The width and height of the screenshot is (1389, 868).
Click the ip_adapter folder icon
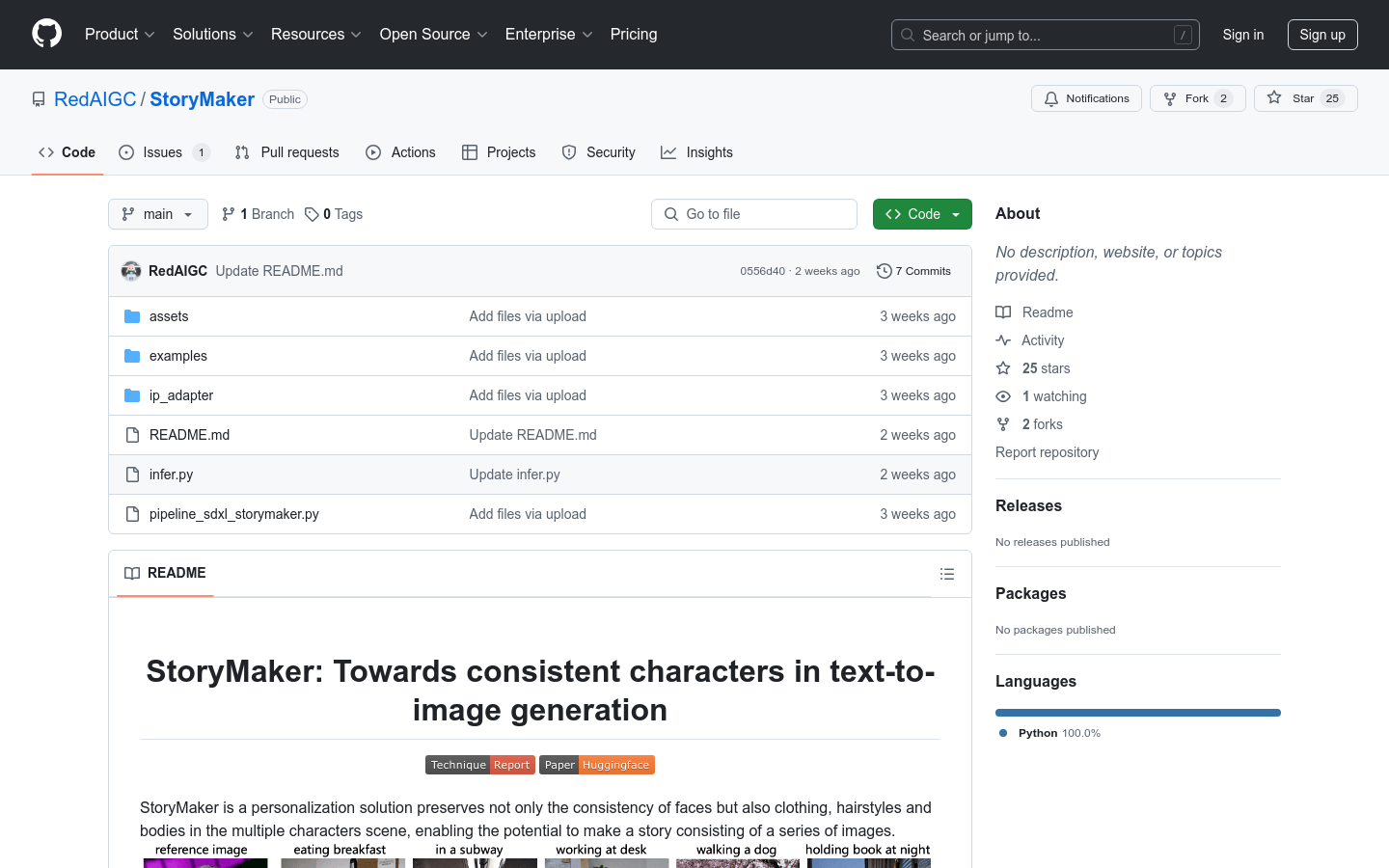132,395
